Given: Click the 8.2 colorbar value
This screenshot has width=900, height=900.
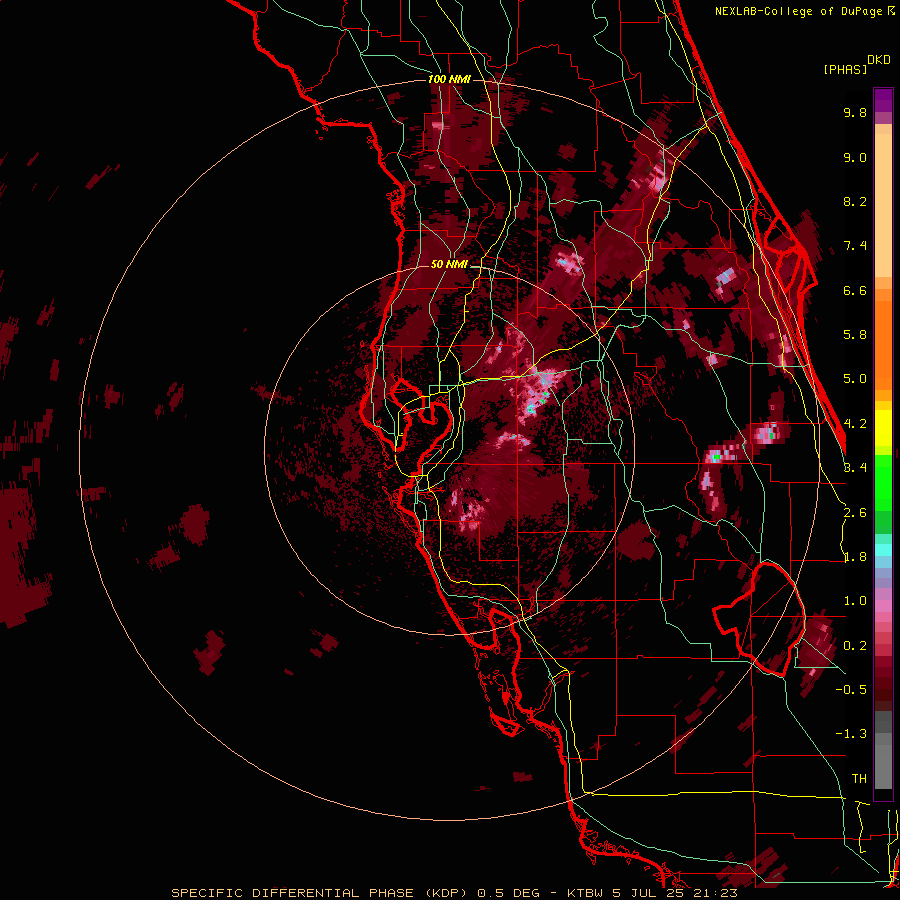Looking at the screenshot, I should [x=855, y=201].
